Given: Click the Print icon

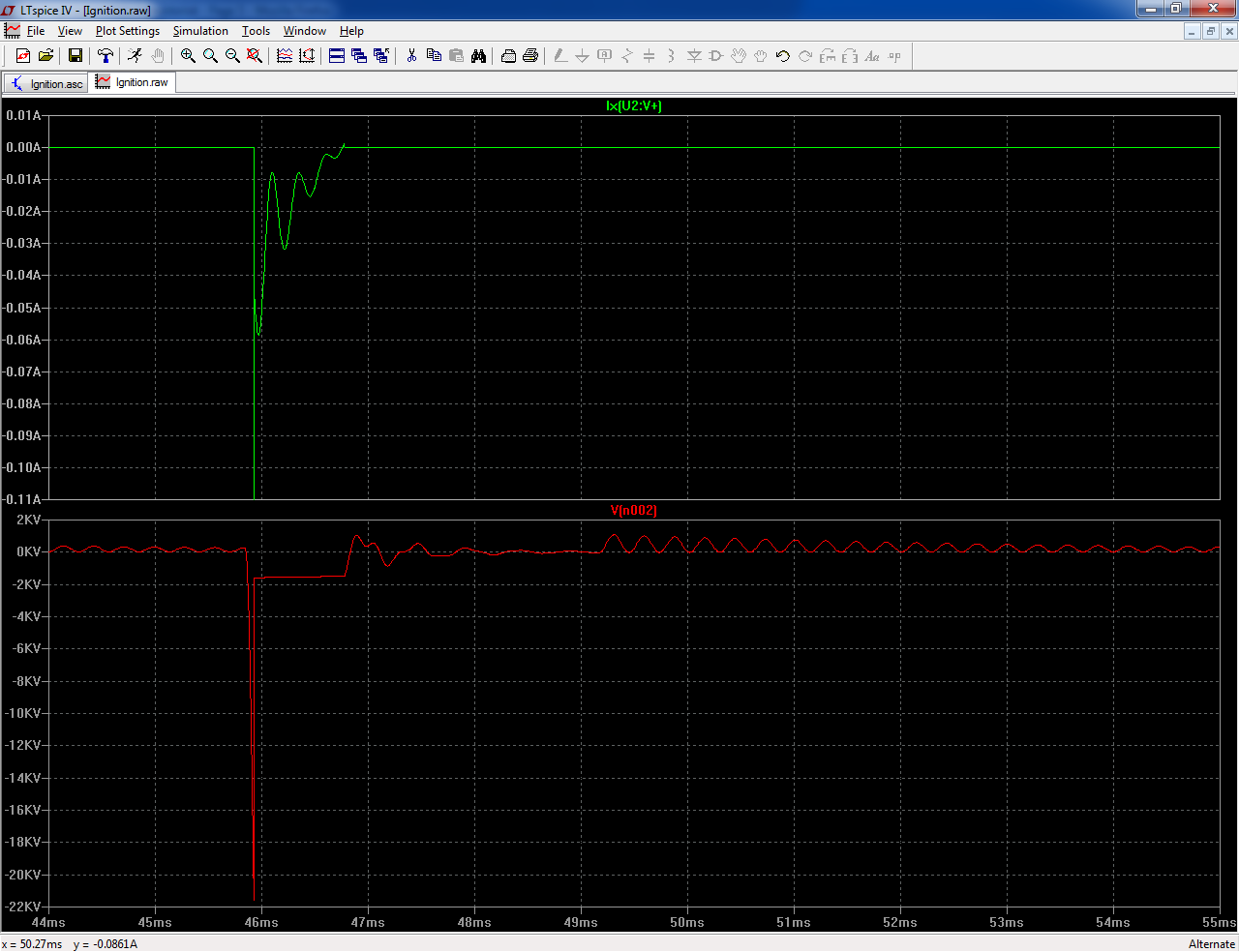Looking at the screenshot, I should click(530, 56).
